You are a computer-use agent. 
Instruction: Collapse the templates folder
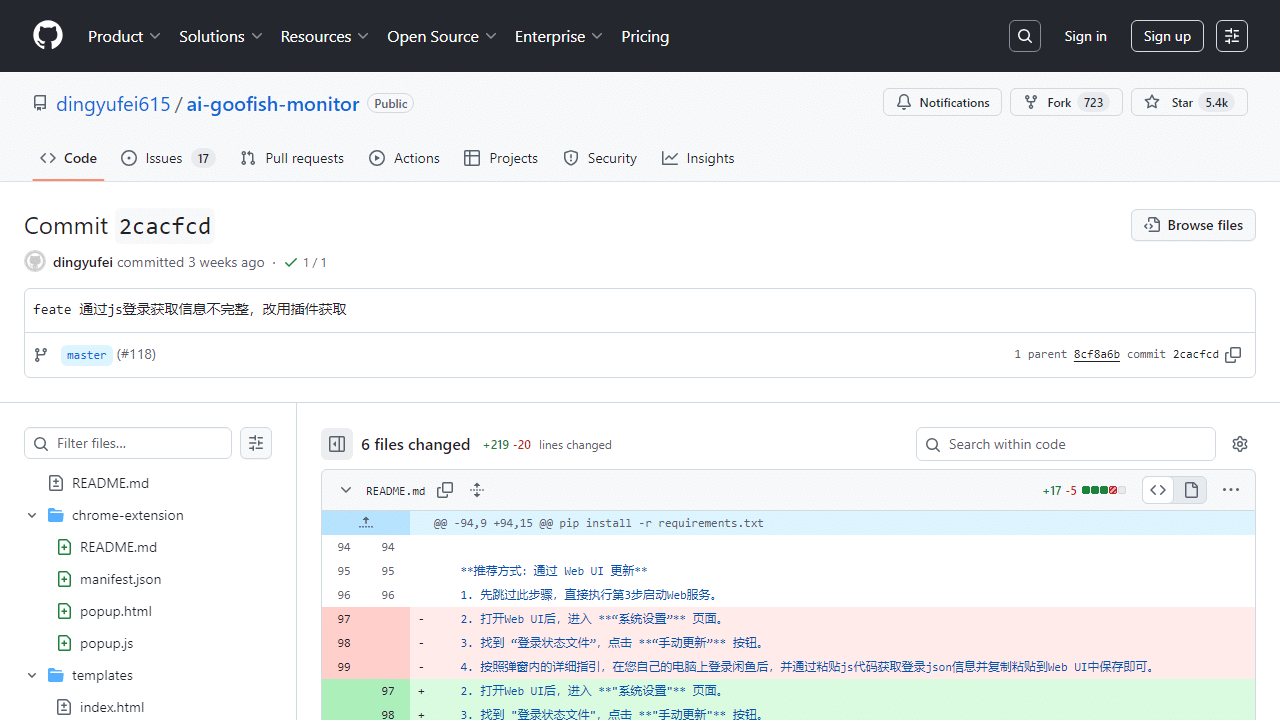click(32, 675)
